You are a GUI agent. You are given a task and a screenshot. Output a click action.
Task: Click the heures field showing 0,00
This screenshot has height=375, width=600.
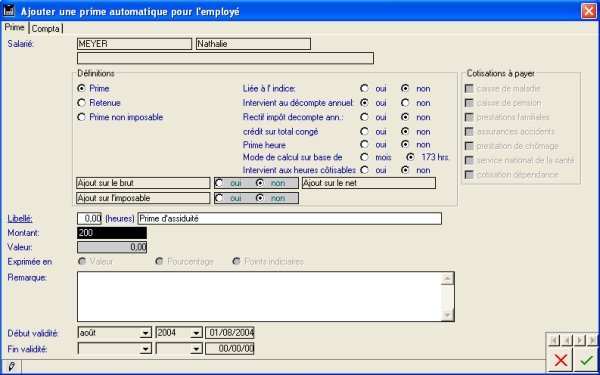point(90,218)
